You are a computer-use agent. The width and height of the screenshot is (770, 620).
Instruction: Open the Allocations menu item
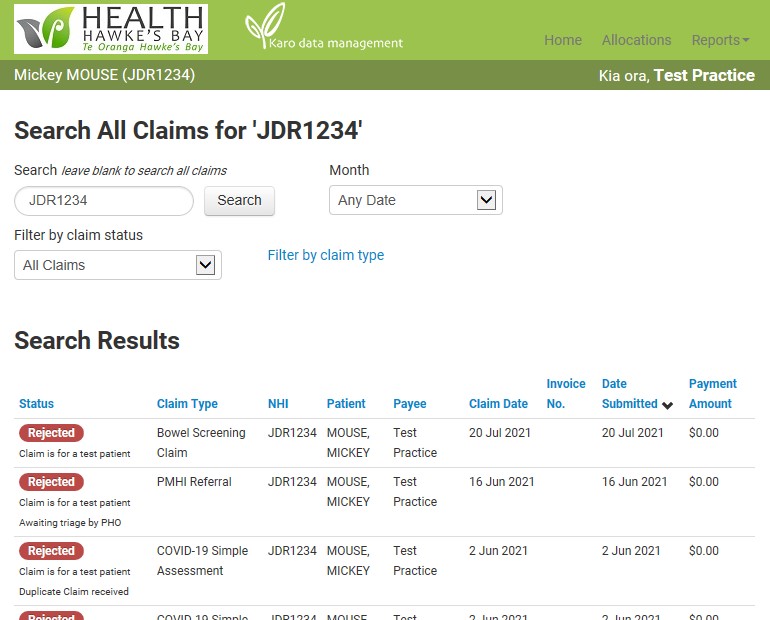click(636, 40)
